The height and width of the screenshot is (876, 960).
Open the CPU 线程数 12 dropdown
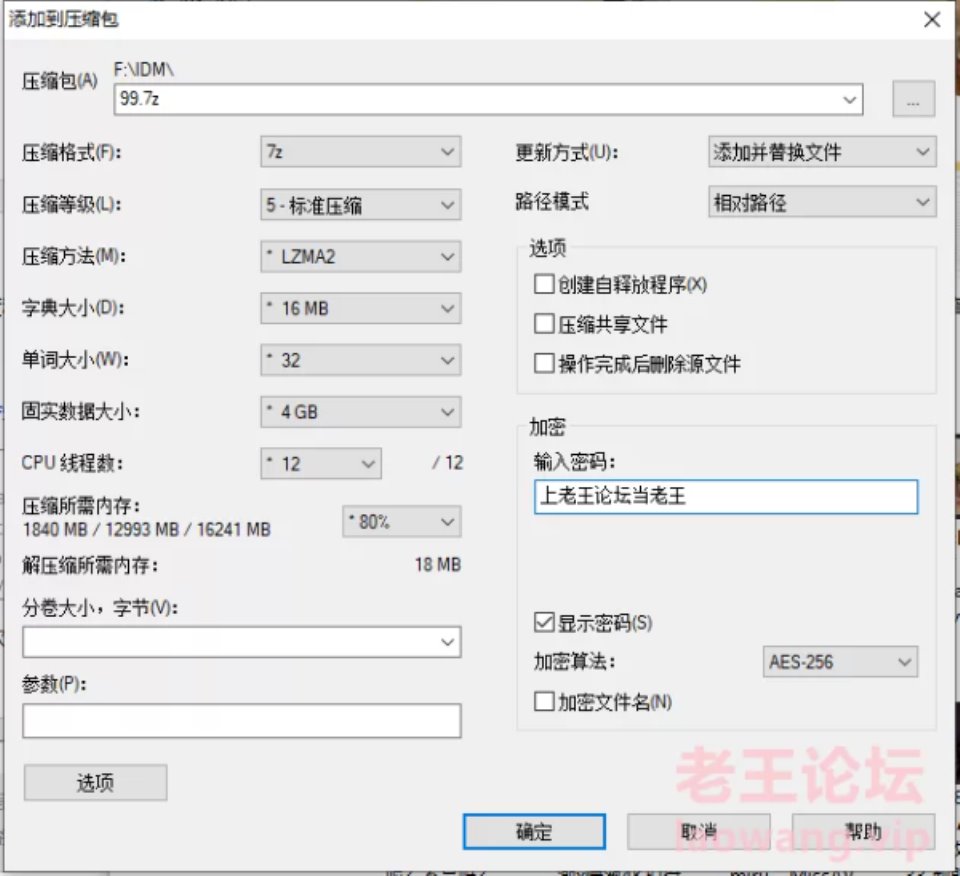pyautogui.click(x=321, y=463)
